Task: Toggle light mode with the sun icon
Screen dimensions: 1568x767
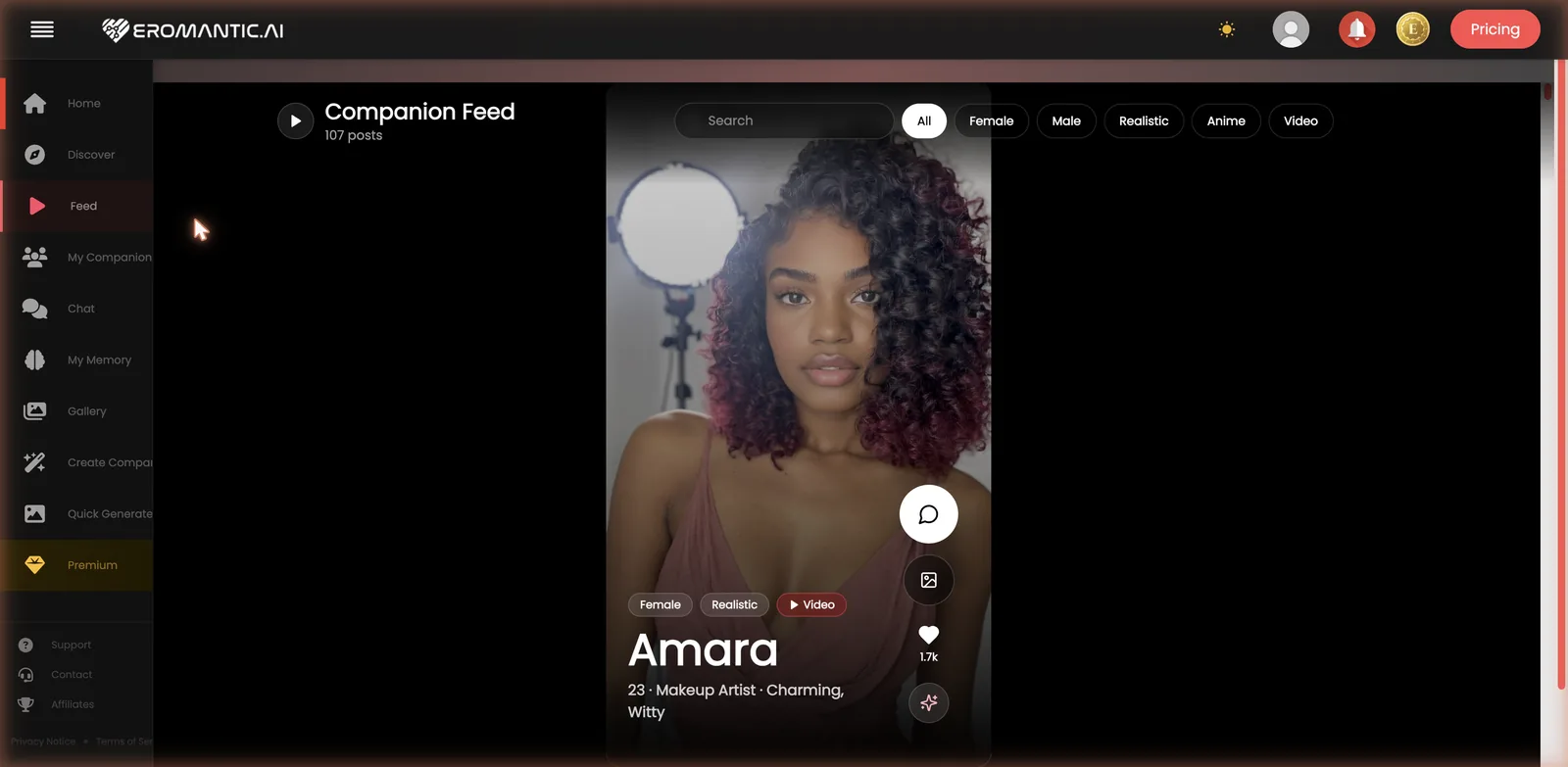Action: (x=1226, y=29)
